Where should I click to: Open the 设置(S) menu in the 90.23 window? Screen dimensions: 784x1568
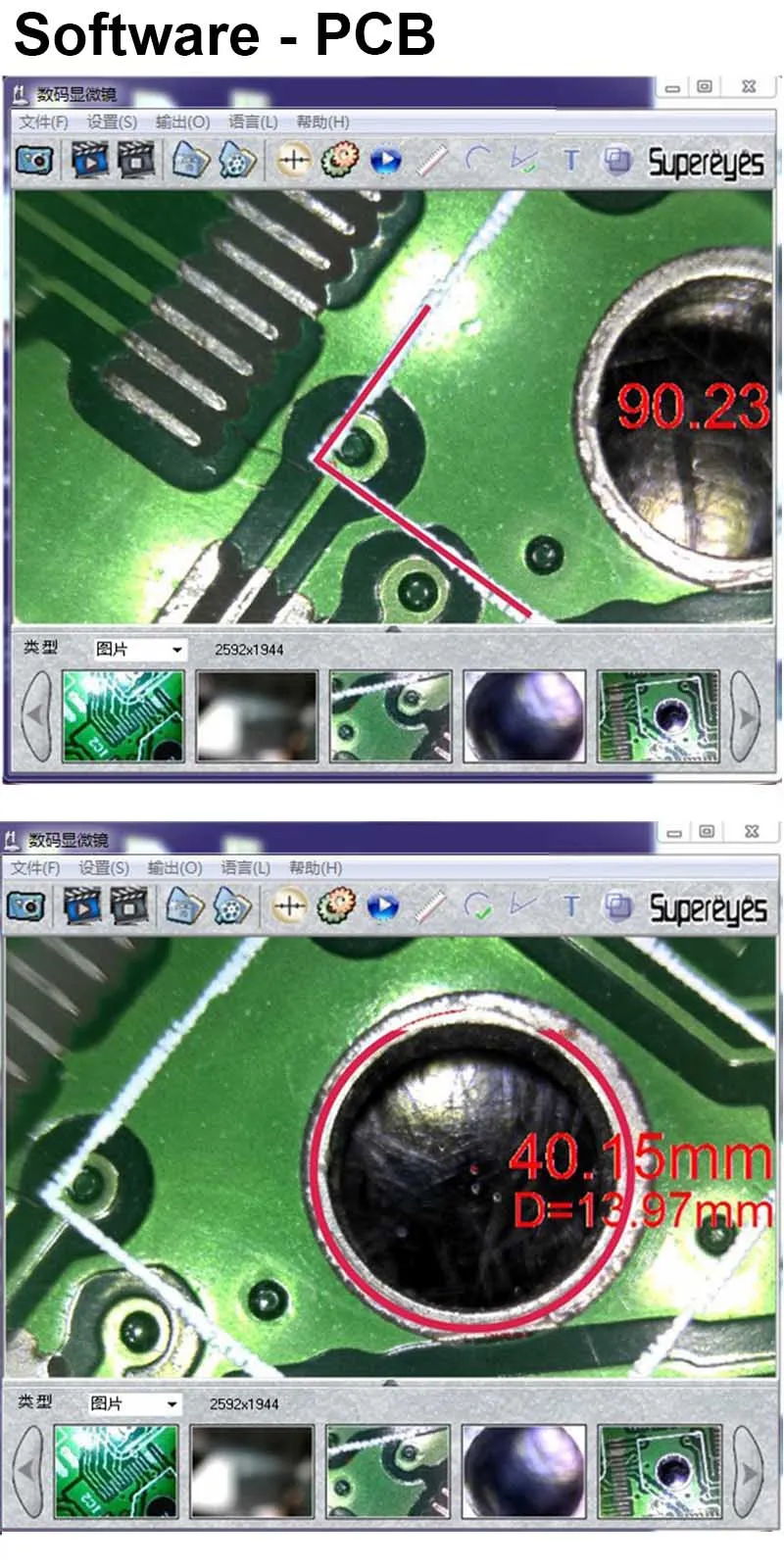coord(112,122)
